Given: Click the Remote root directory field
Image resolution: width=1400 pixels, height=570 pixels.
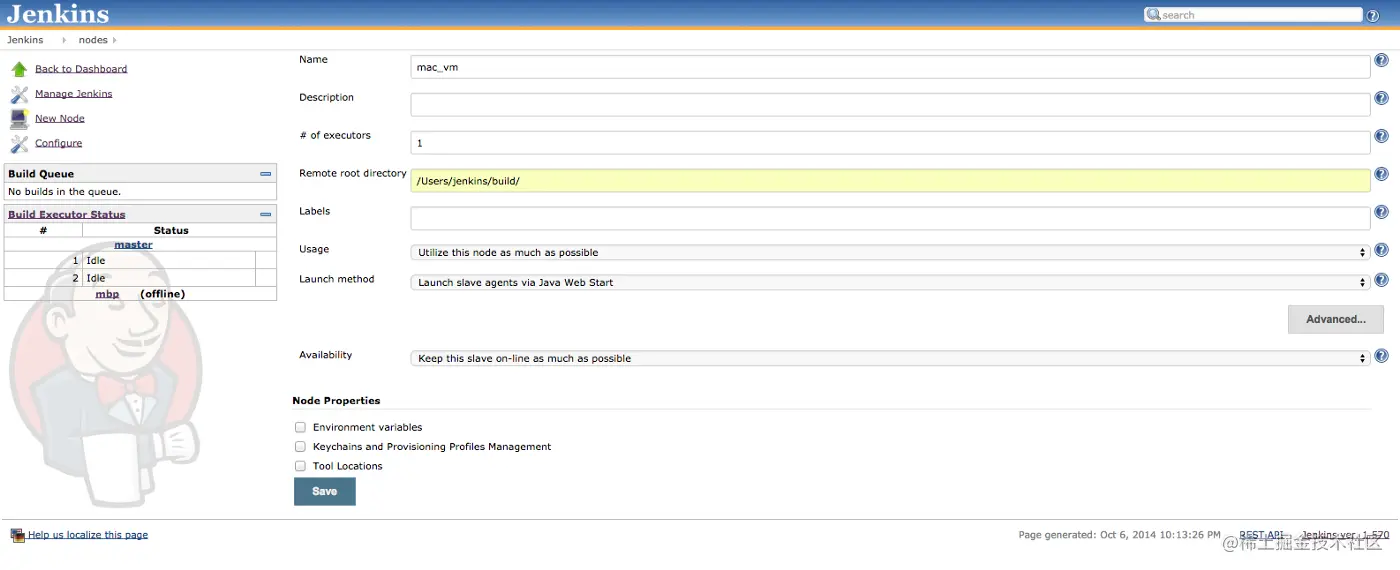Looking at the screenshot, I should point(890,180).
